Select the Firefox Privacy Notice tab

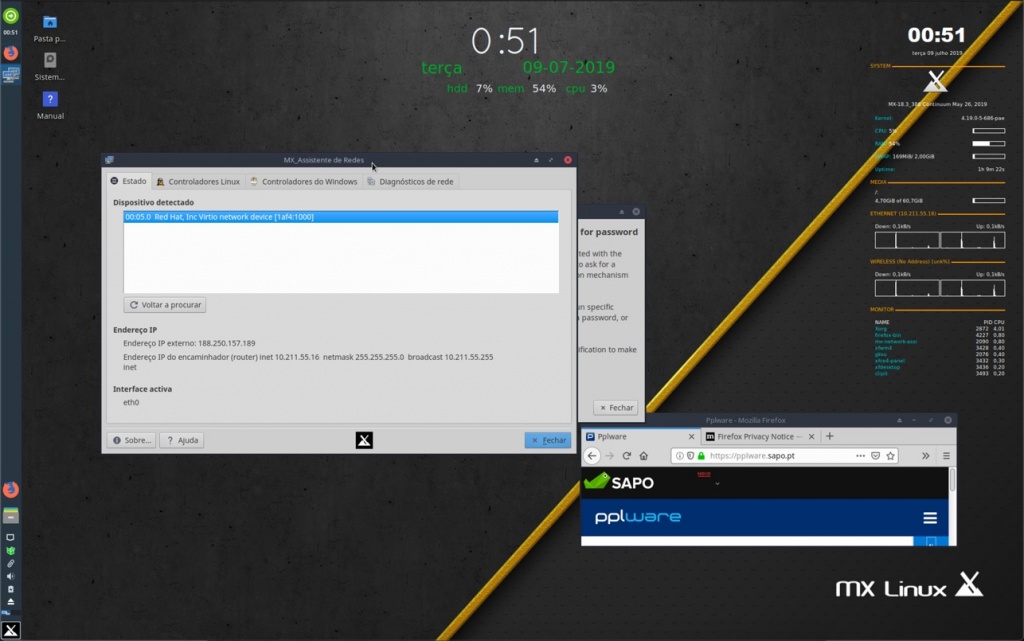tap(757, 436)
